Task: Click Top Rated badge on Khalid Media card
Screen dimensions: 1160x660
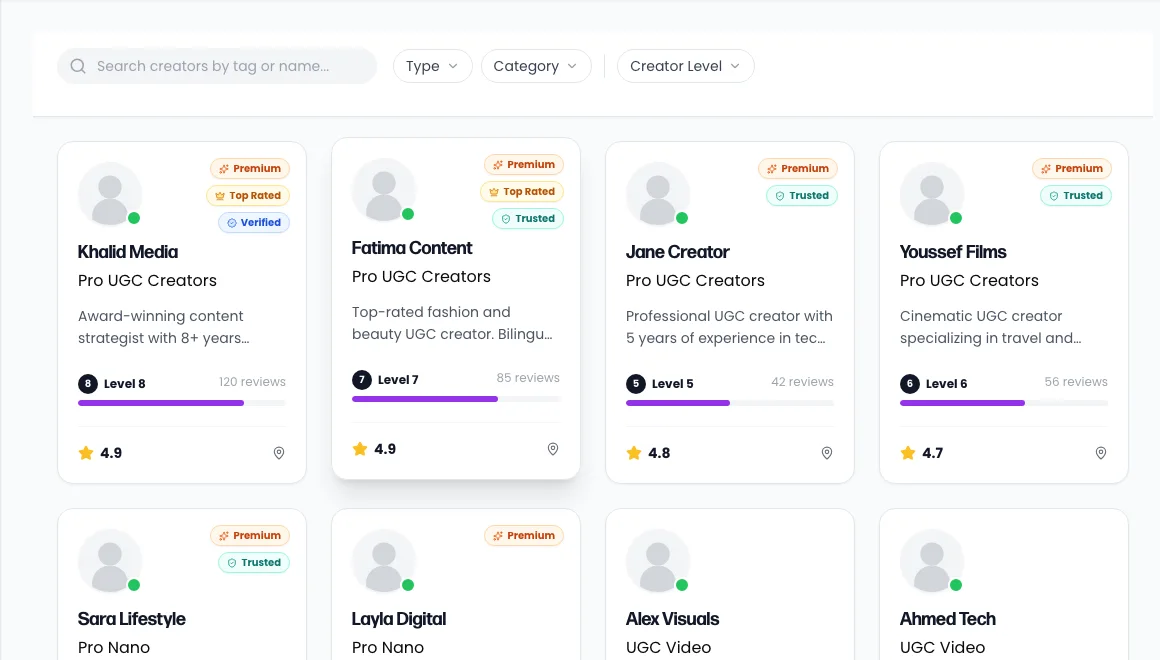Action: click(248, 195)
